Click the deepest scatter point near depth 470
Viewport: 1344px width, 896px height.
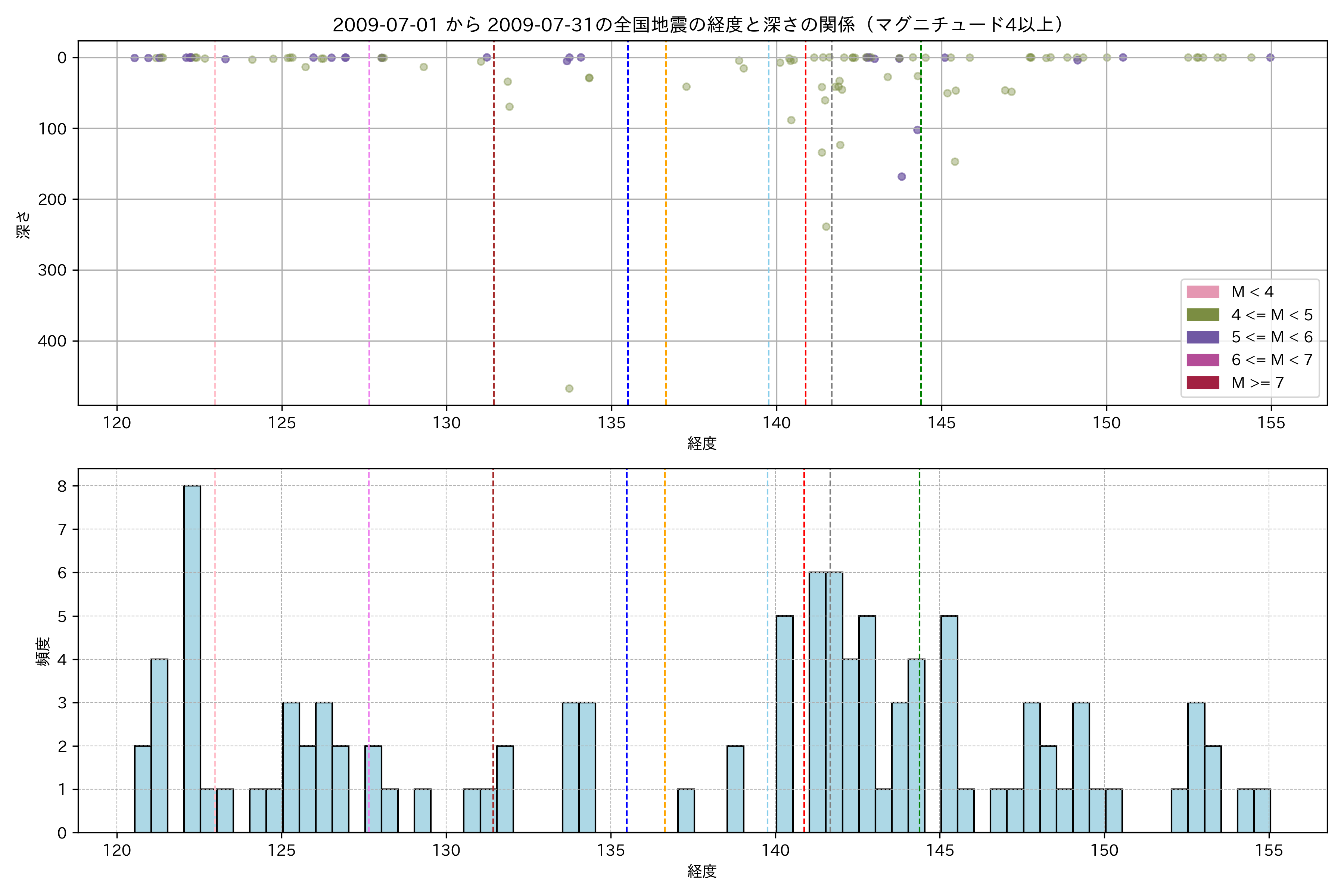(569, 389)
